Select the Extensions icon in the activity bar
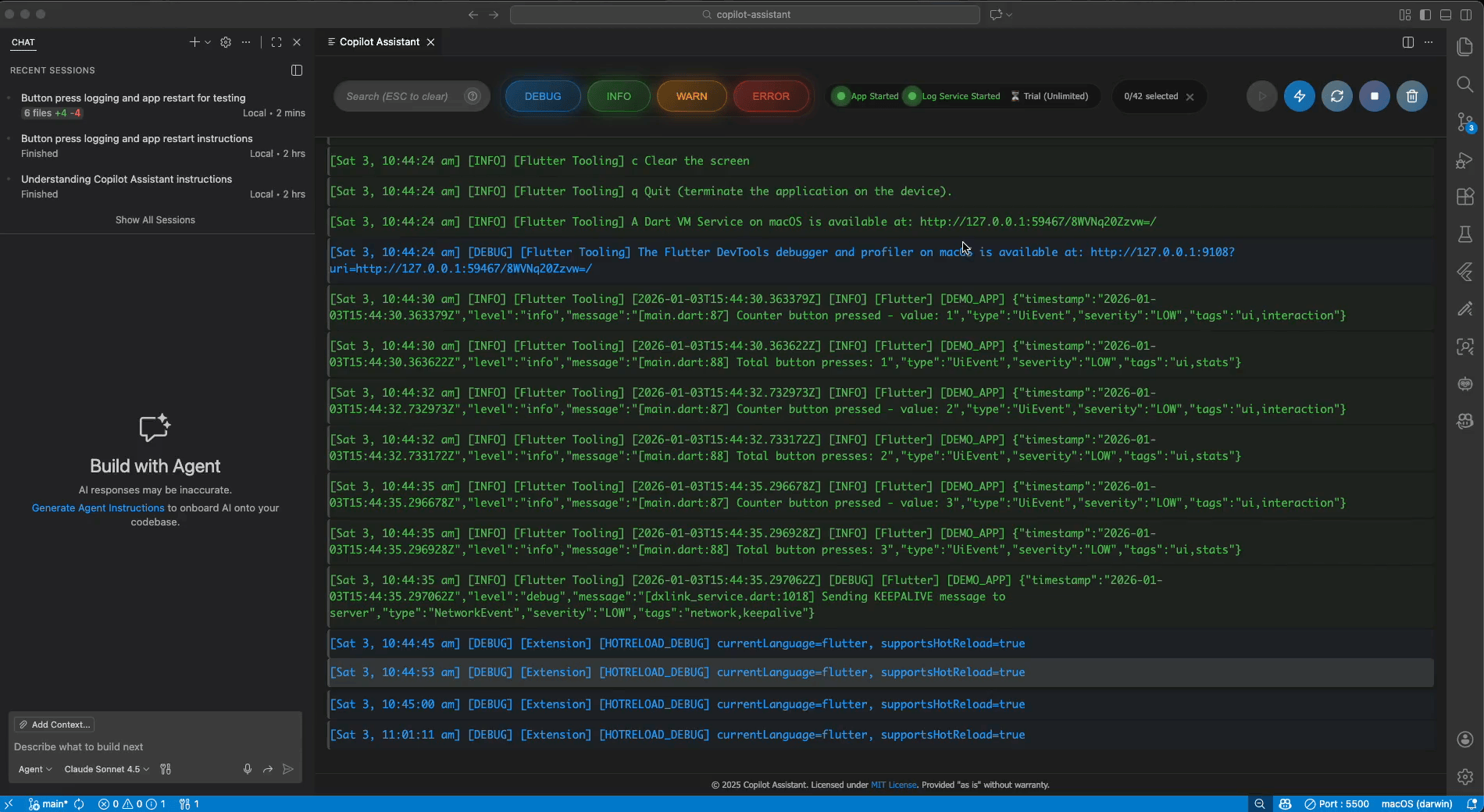1484x812 pixels. coord(1465,197)
